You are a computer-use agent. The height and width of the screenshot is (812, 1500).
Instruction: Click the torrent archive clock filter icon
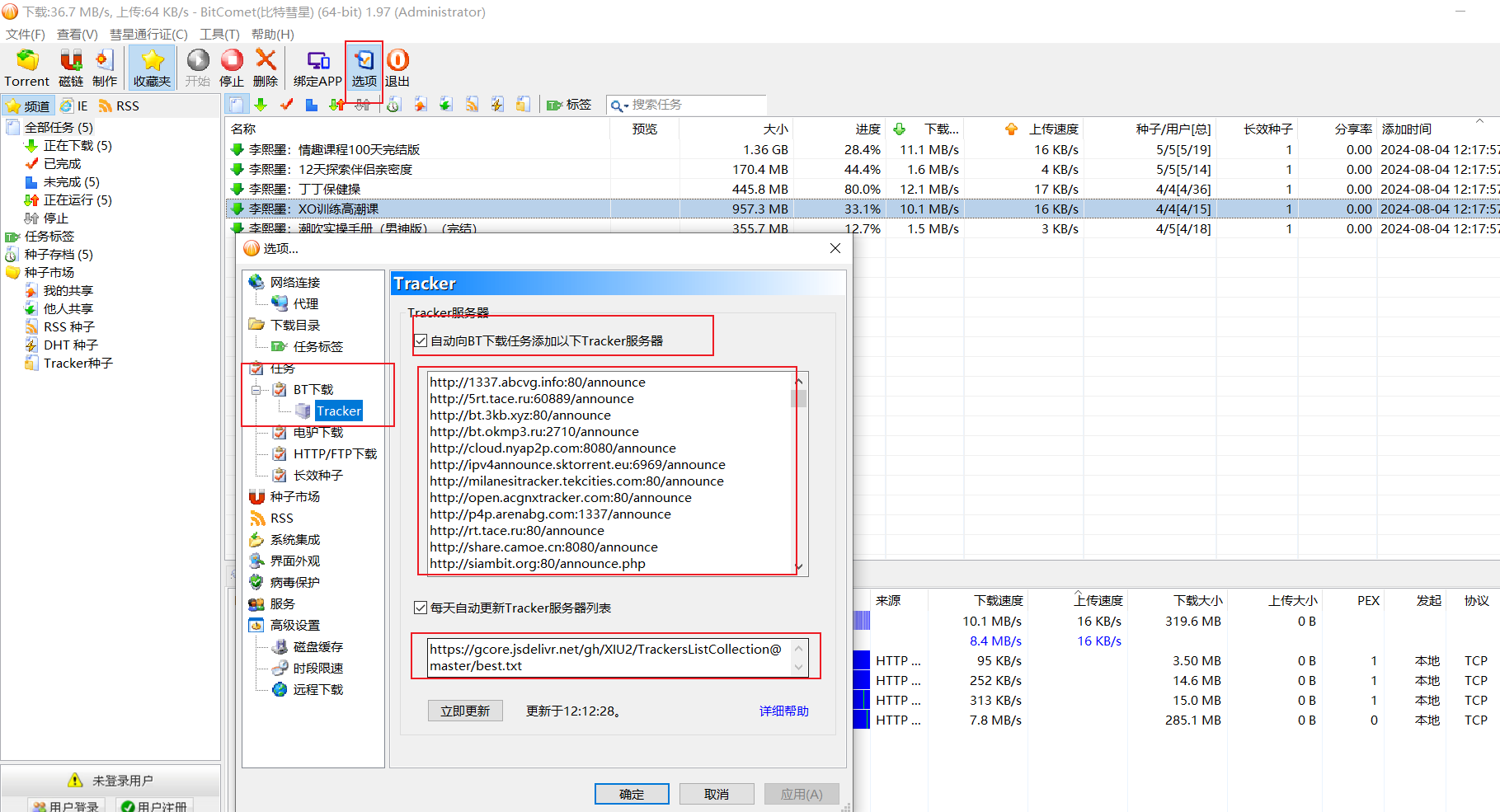point(394,105)
